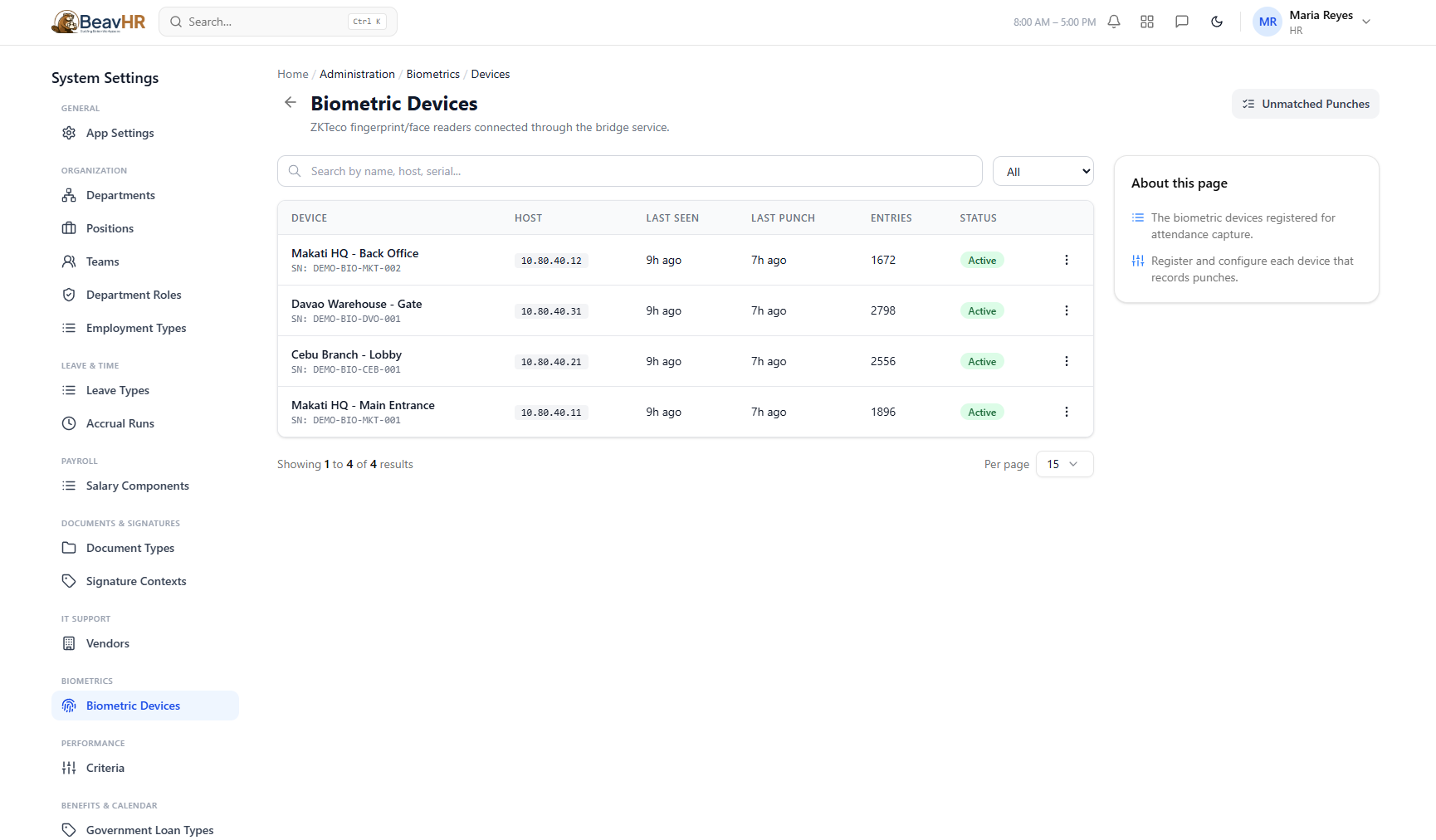Viewport: 1436px width, 840px height.
Task: Open row actions for Makati HQ - Back Office
Action: point(1067,260)
